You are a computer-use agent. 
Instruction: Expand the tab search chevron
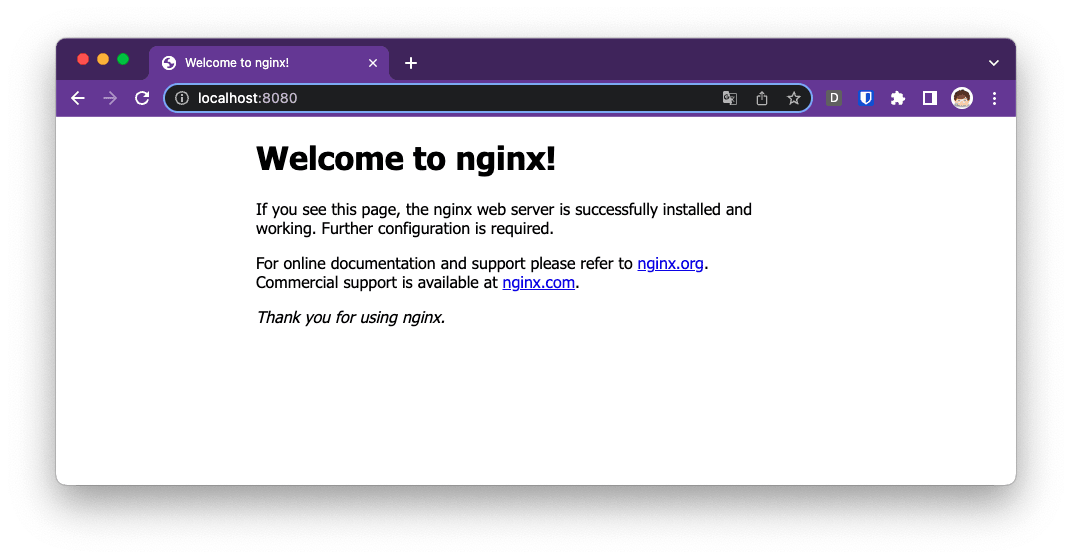tap(994, 63)
